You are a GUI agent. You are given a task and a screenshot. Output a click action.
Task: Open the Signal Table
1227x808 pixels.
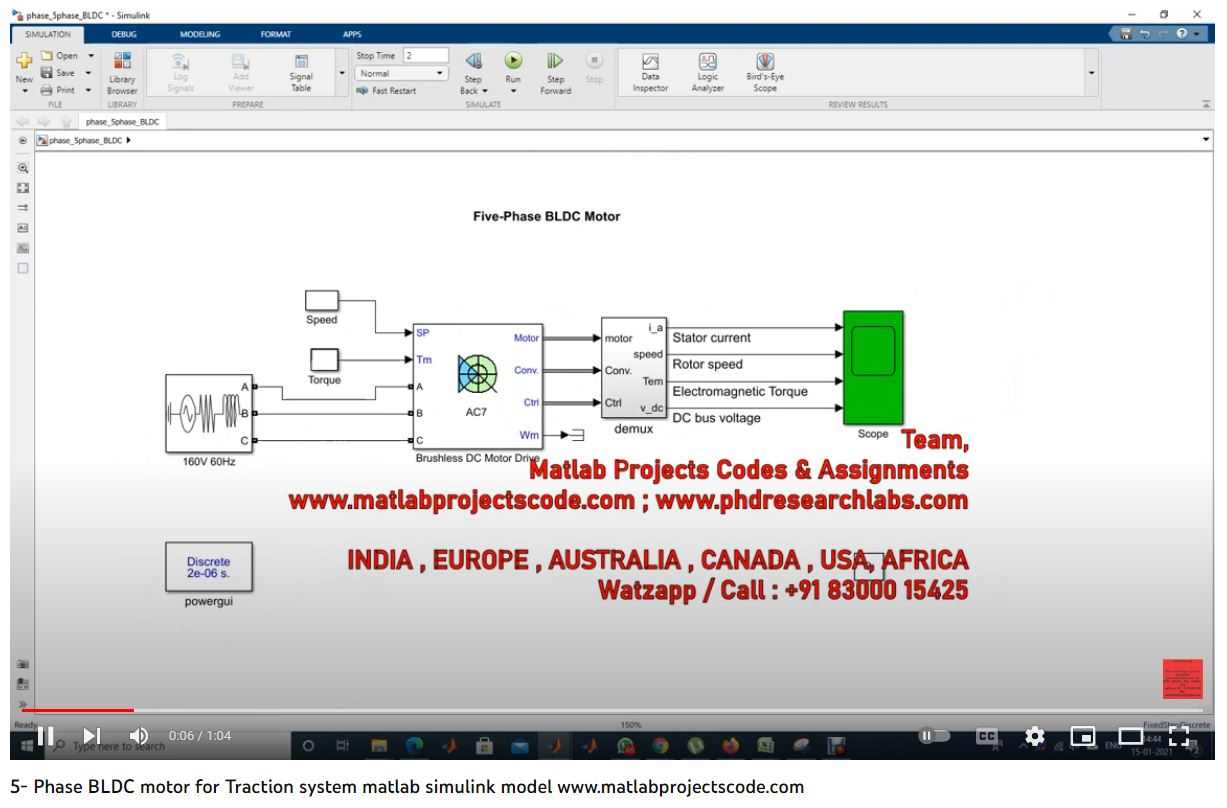click(301, 63)
